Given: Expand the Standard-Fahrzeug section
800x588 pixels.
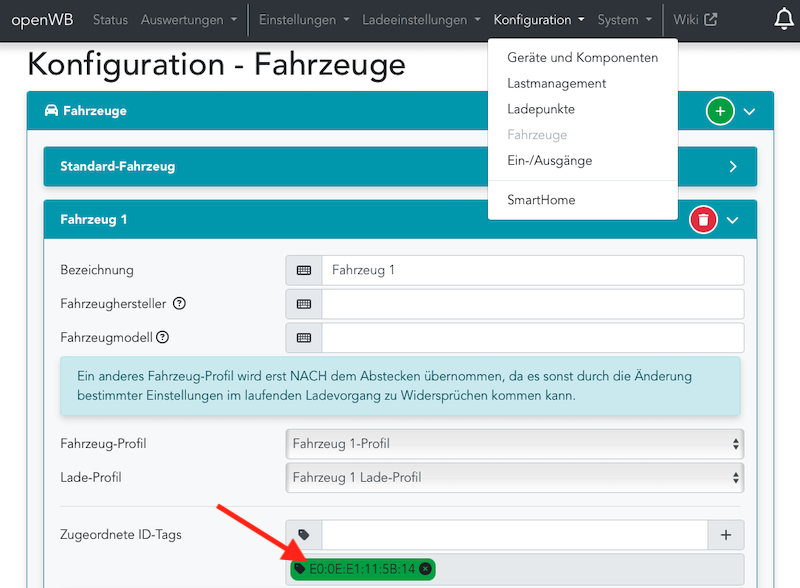Looking at the screenshot, I should point(733,167).
